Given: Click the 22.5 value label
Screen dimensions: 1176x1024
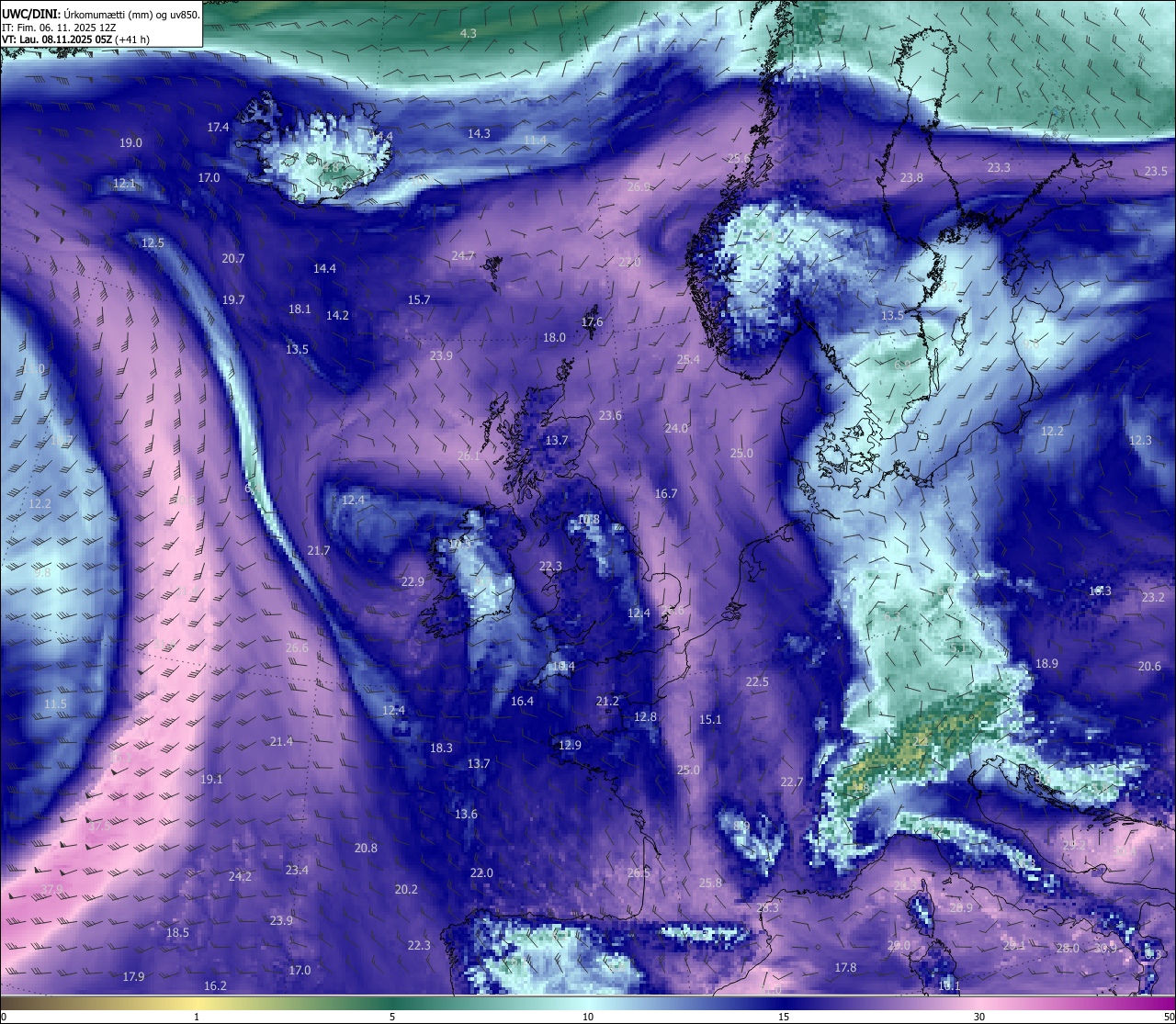Looking at the screenshot, I should [757, 682].
